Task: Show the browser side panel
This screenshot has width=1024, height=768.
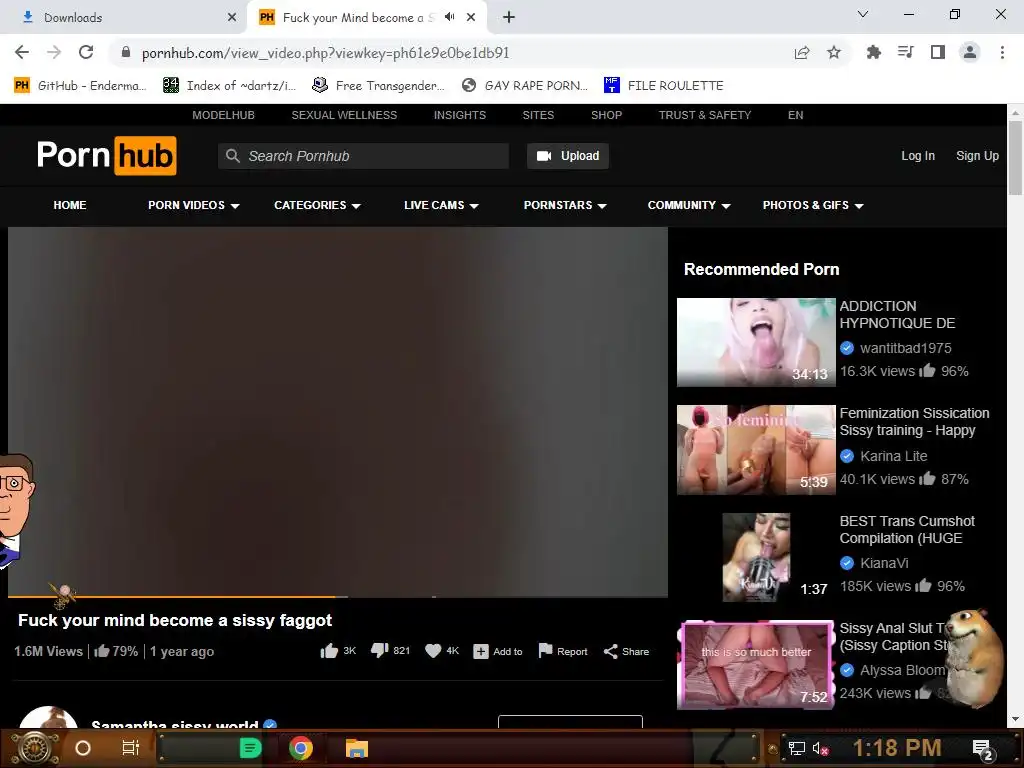Action: coord(938,52)
